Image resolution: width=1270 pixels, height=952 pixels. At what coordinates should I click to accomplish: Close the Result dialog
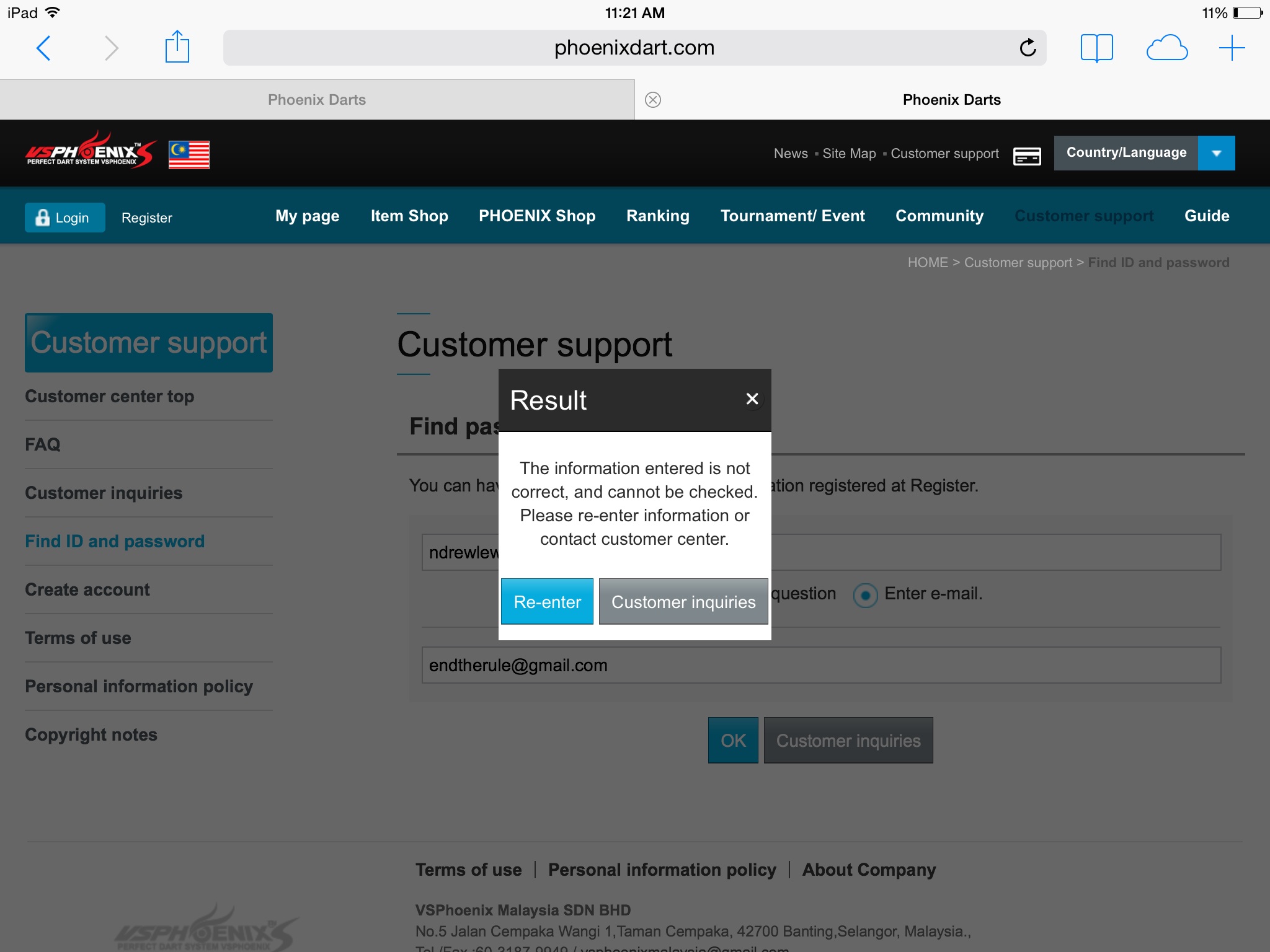pyautogui.click(x=752, y=399)
